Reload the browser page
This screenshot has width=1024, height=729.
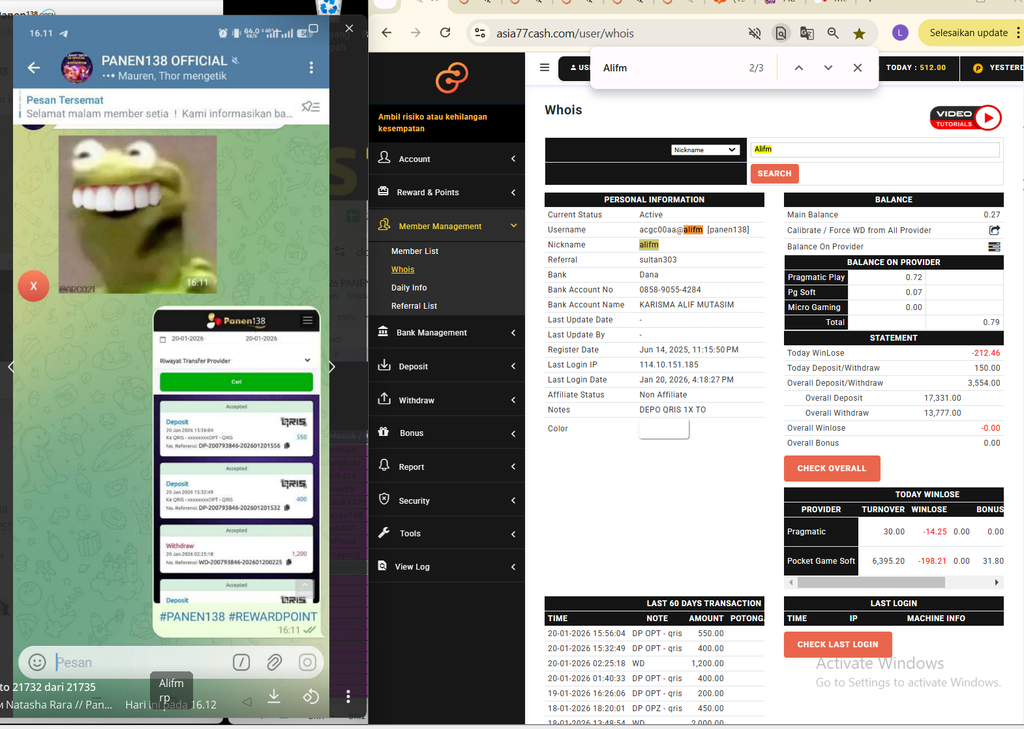click(x=445, y=33)
